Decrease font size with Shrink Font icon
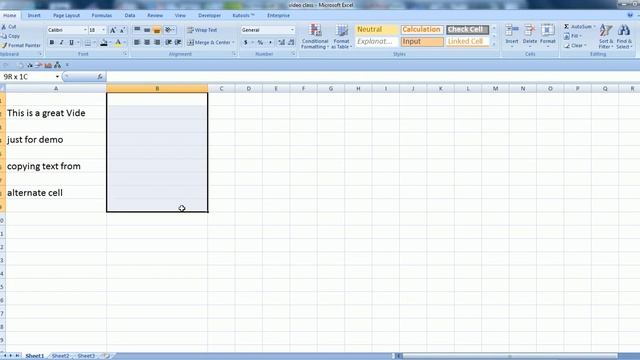Image resolution: width=640 pixels, height=360 pixels. coord(122,30)
